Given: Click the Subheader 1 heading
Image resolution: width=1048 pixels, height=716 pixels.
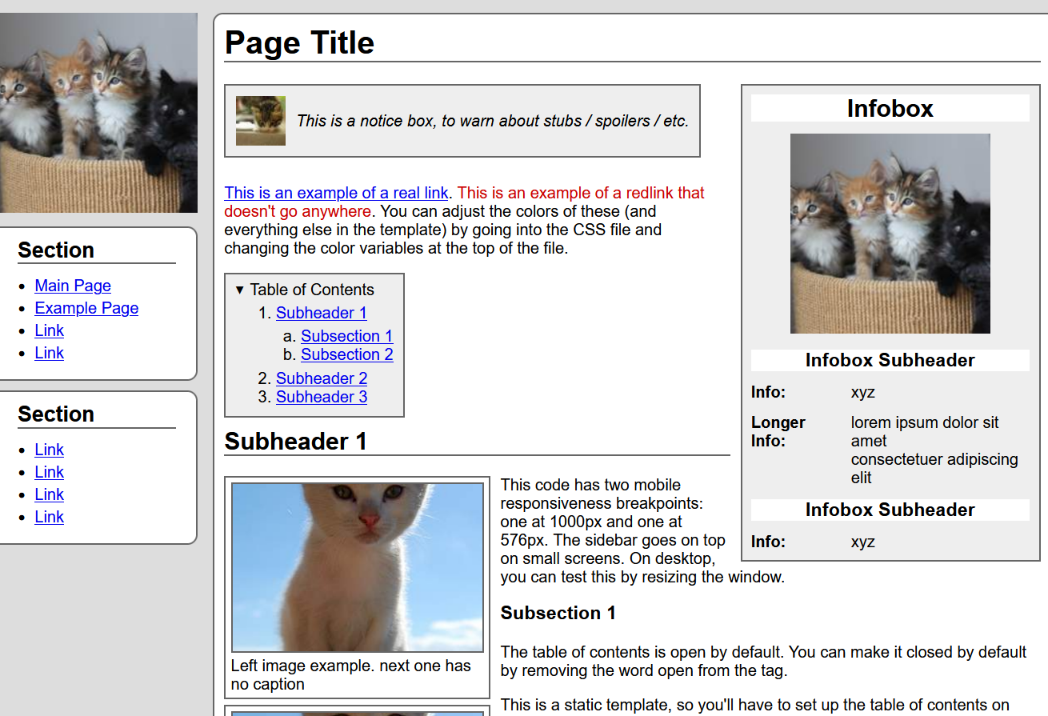Looking at the screenshot, I should click(295, 441).
